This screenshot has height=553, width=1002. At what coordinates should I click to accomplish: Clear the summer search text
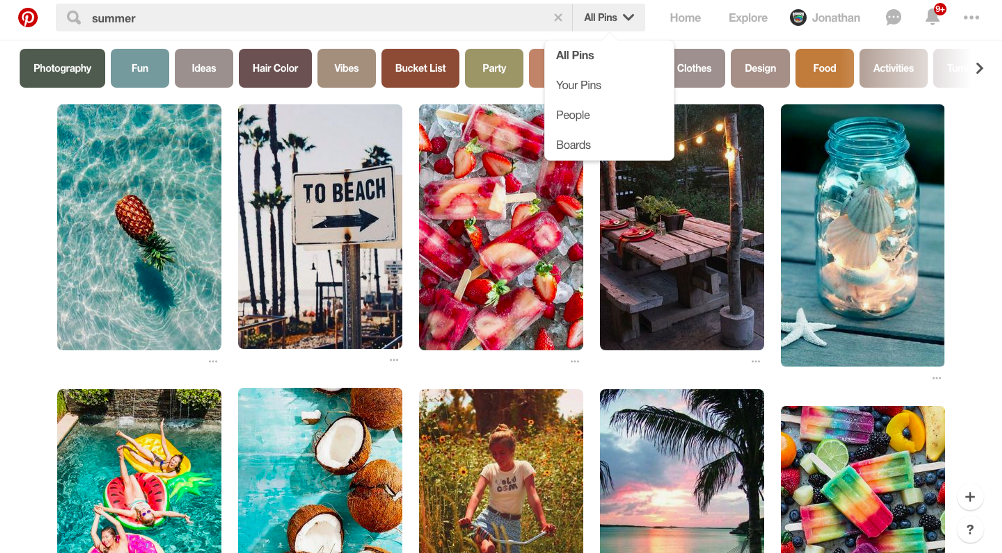pyautogui.click(x=558, y=18)
